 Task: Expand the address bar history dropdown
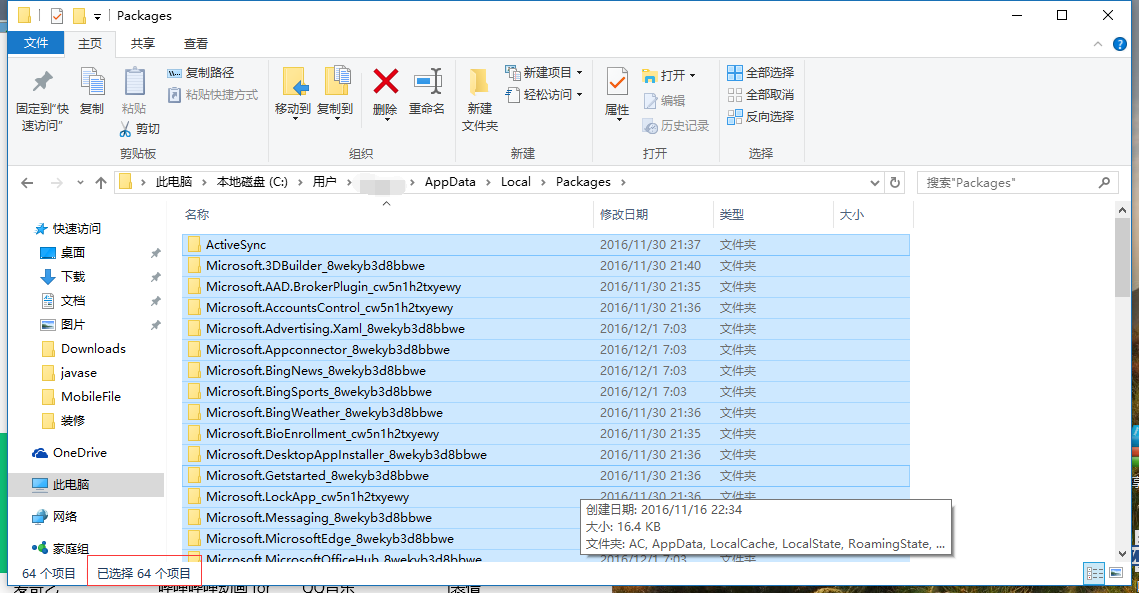(x=875, y=182)
